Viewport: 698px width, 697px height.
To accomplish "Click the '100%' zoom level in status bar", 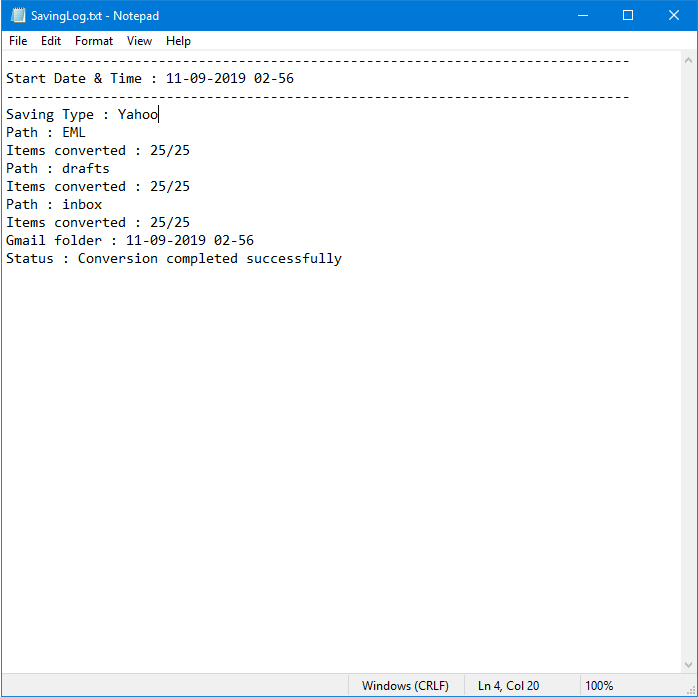I will click(x=599, y=685).
